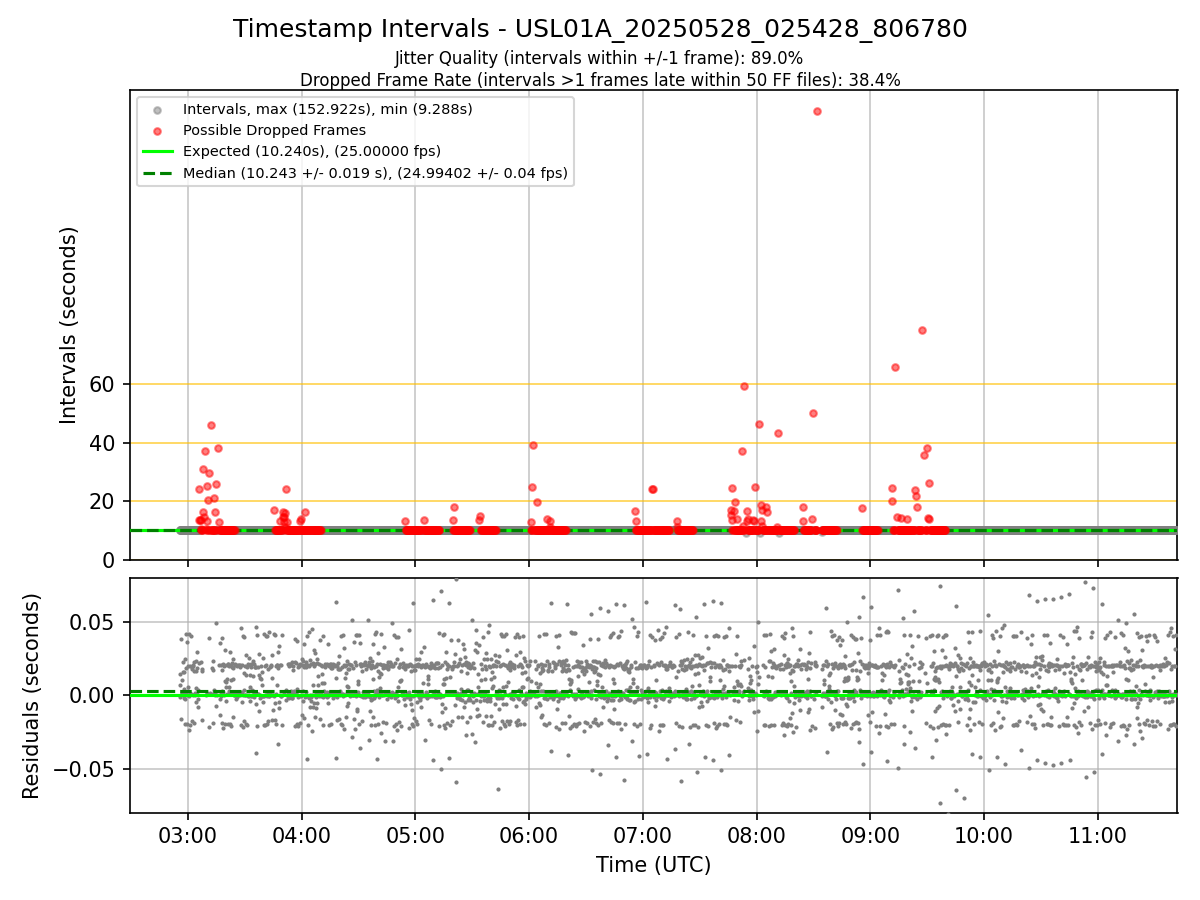Click the gray circle marker in the legend
This screenshot has width=1200, height=900.
pyautogui.click(x=157, y=109)
